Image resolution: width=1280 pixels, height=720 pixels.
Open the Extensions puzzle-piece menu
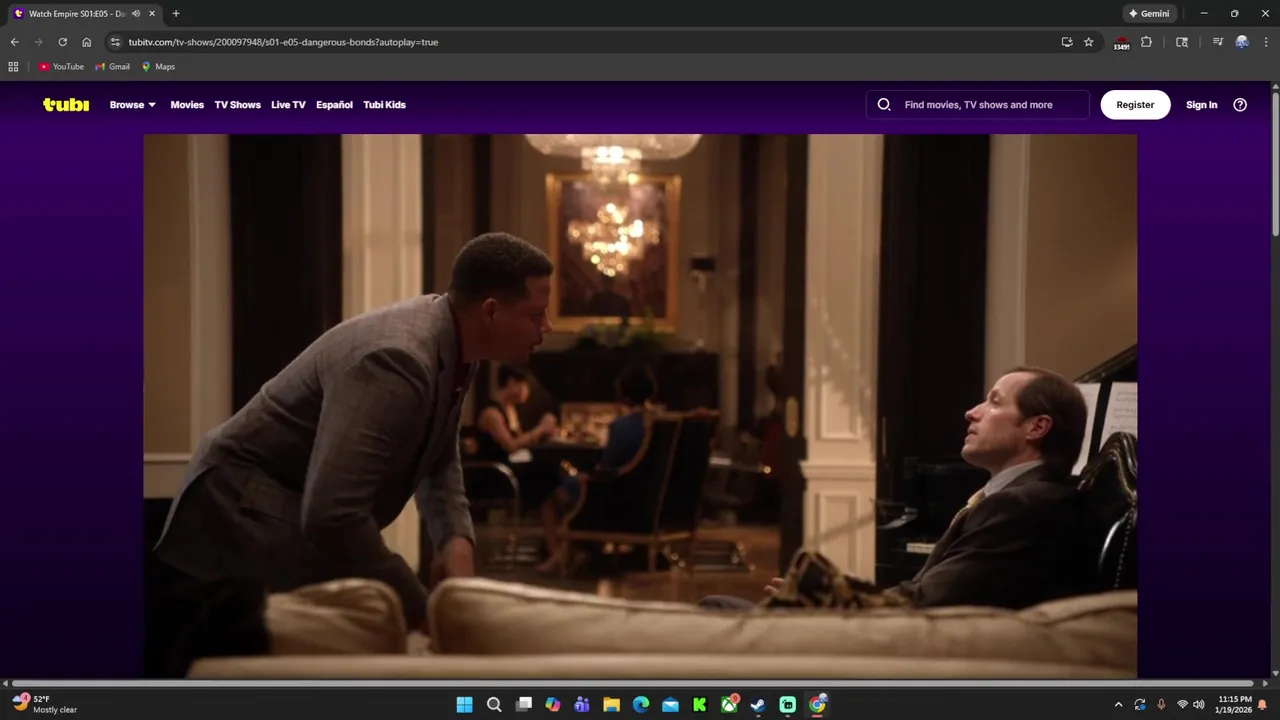click(1146, 42)
